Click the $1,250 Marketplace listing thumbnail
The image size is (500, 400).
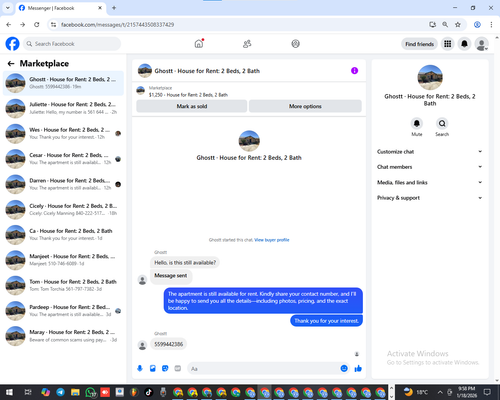click(x=141, y=90)
